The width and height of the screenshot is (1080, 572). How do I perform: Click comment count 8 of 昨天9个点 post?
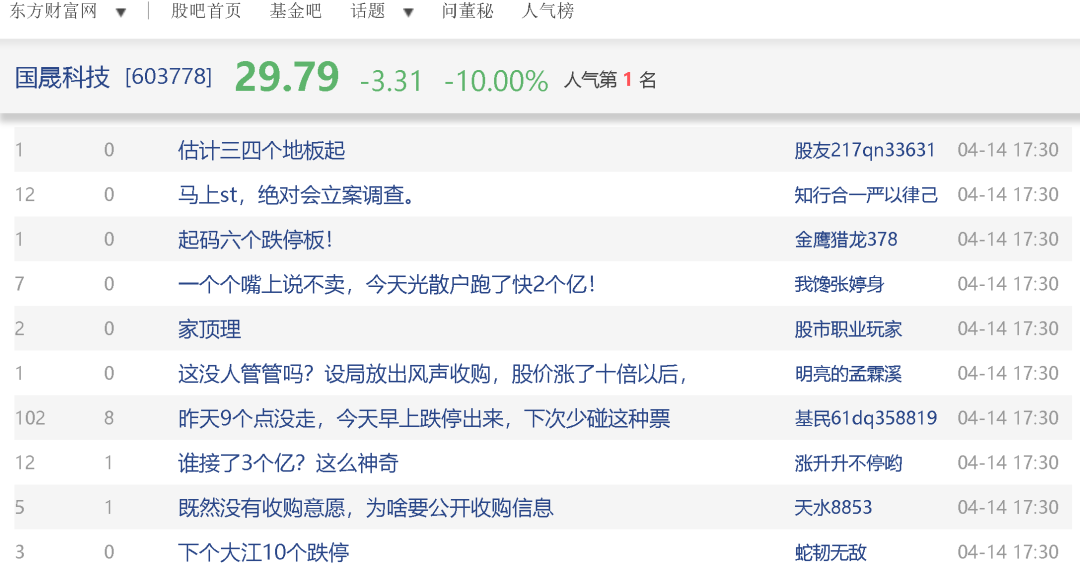click(x=109, y=418)
